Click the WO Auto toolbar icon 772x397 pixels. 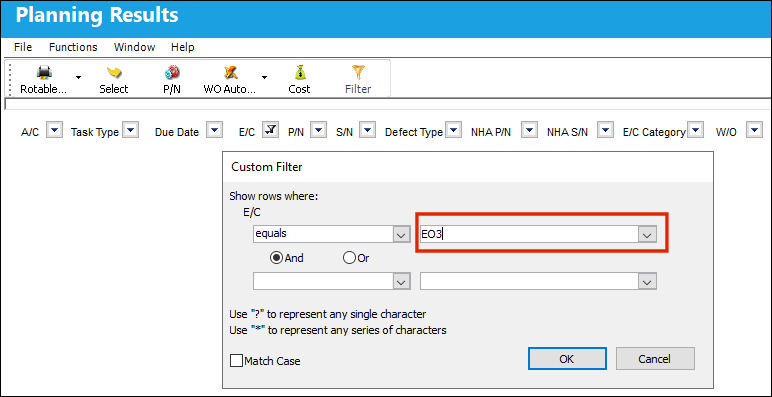[x=230, y=73]
